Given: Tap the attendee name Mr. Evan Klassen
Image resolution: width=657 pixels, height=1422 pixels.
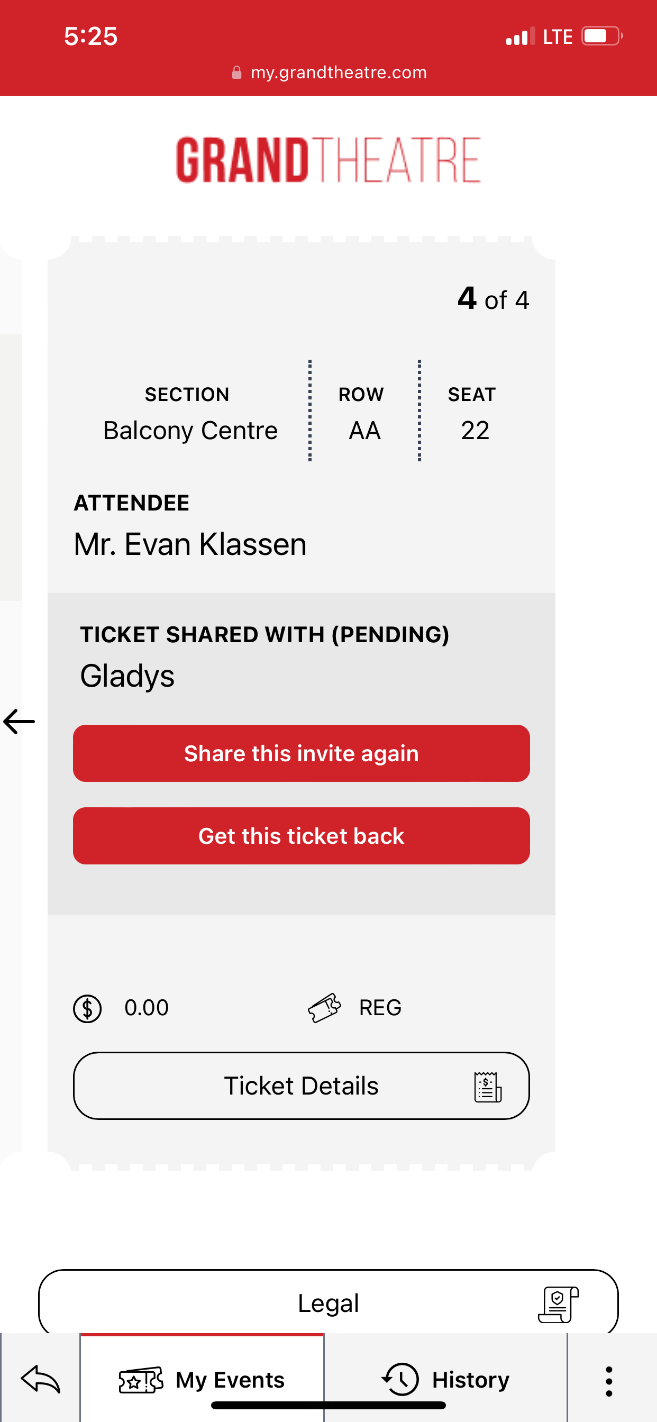Looking at the screenshot, I should (x=190, y=544).
